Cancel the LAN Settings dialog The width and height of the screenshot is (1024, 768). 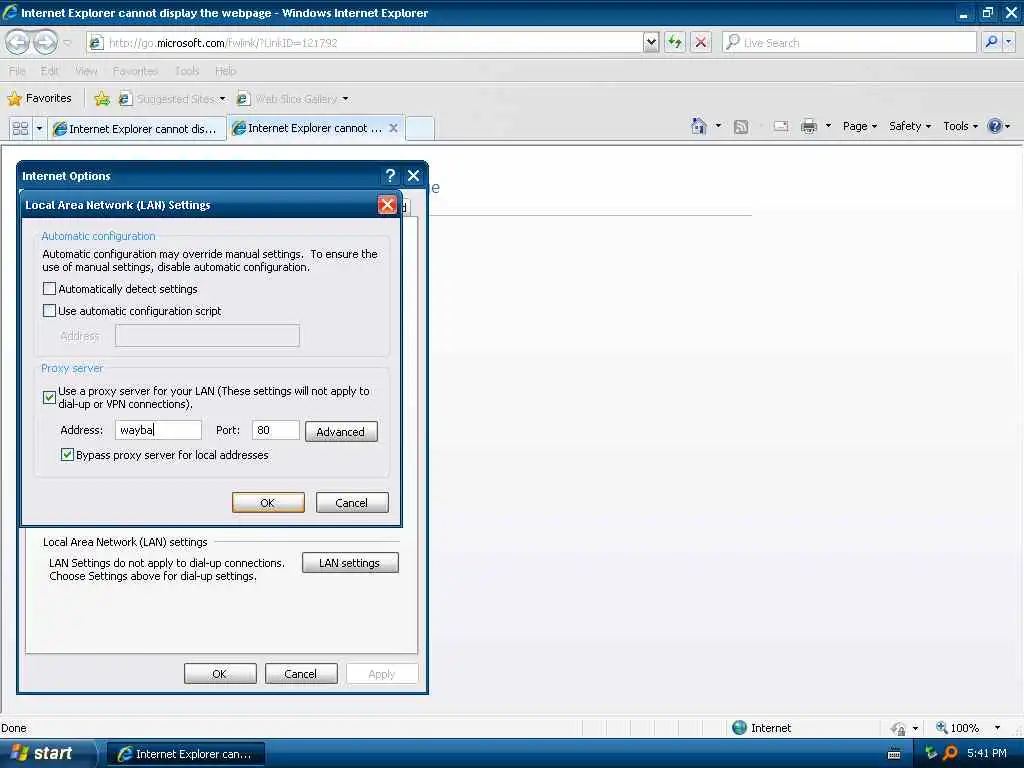[352, 503]
